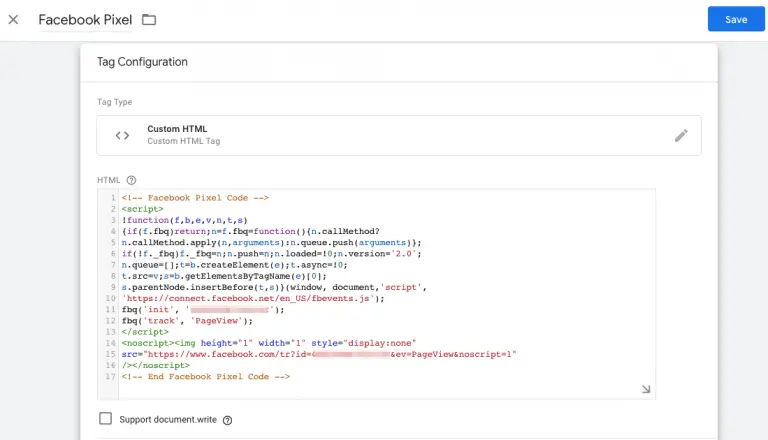Click End Facebook Pixel Code comment line
This screenshot has width=768, height=440.
click(x=206, y=377)
